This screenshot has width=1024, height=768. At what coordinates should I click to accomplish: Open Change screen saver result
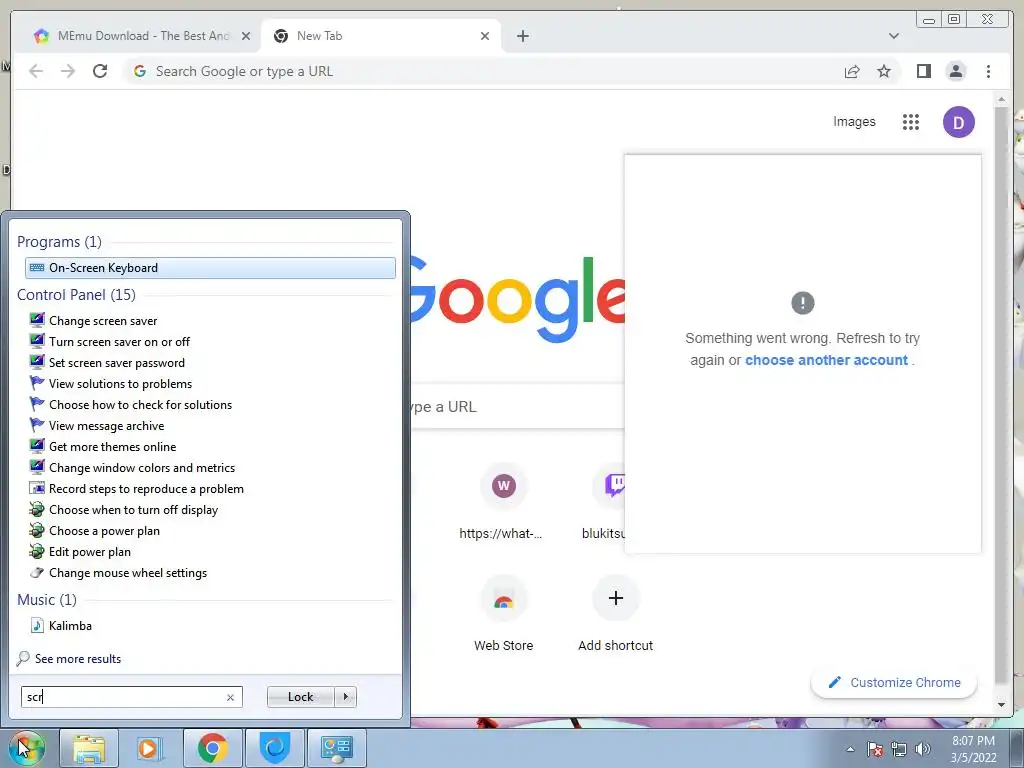tap(103, 321)
